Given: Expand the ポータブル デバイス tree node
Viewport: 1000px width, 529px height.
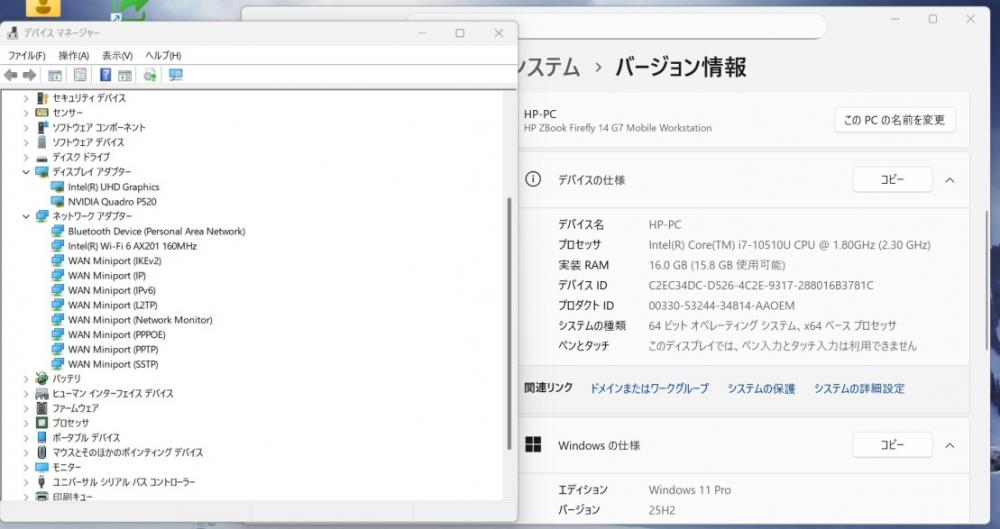Looking at the screenshot, I should click(26, 438).
